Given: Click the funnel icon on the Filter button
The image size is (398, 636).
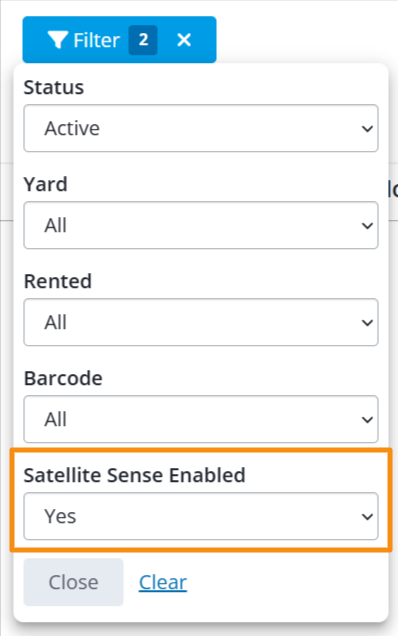Looking at the screenshot, I should point(57,40).
